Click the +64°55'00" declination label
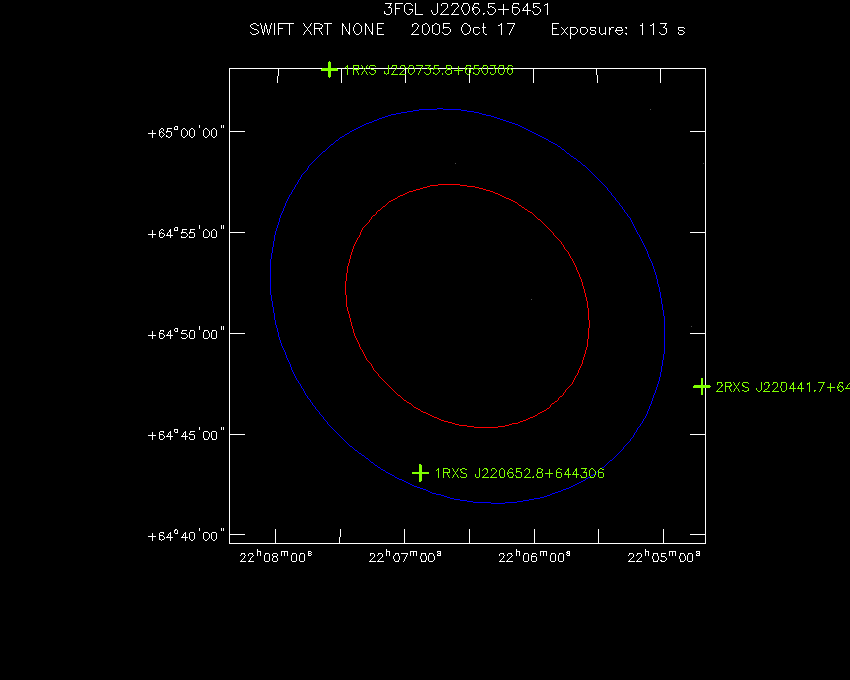Viewport: 850px width, 680px height. pos(186,234)
